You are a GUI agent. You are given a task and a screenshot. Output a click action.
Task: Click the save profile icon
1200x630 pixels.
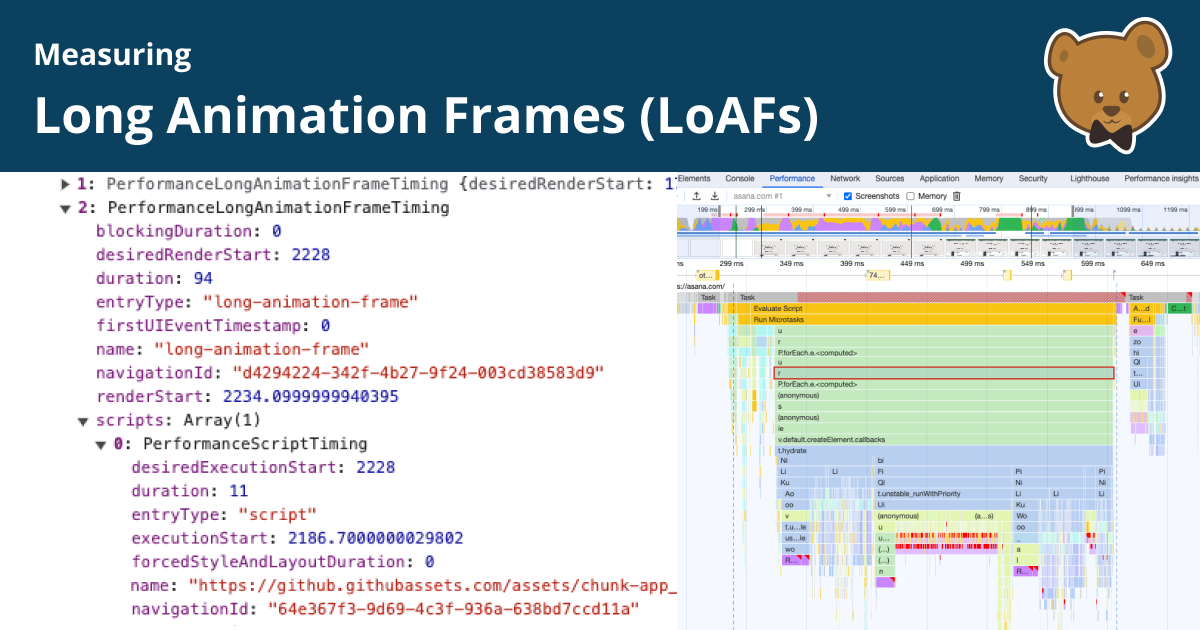point(714,196)
